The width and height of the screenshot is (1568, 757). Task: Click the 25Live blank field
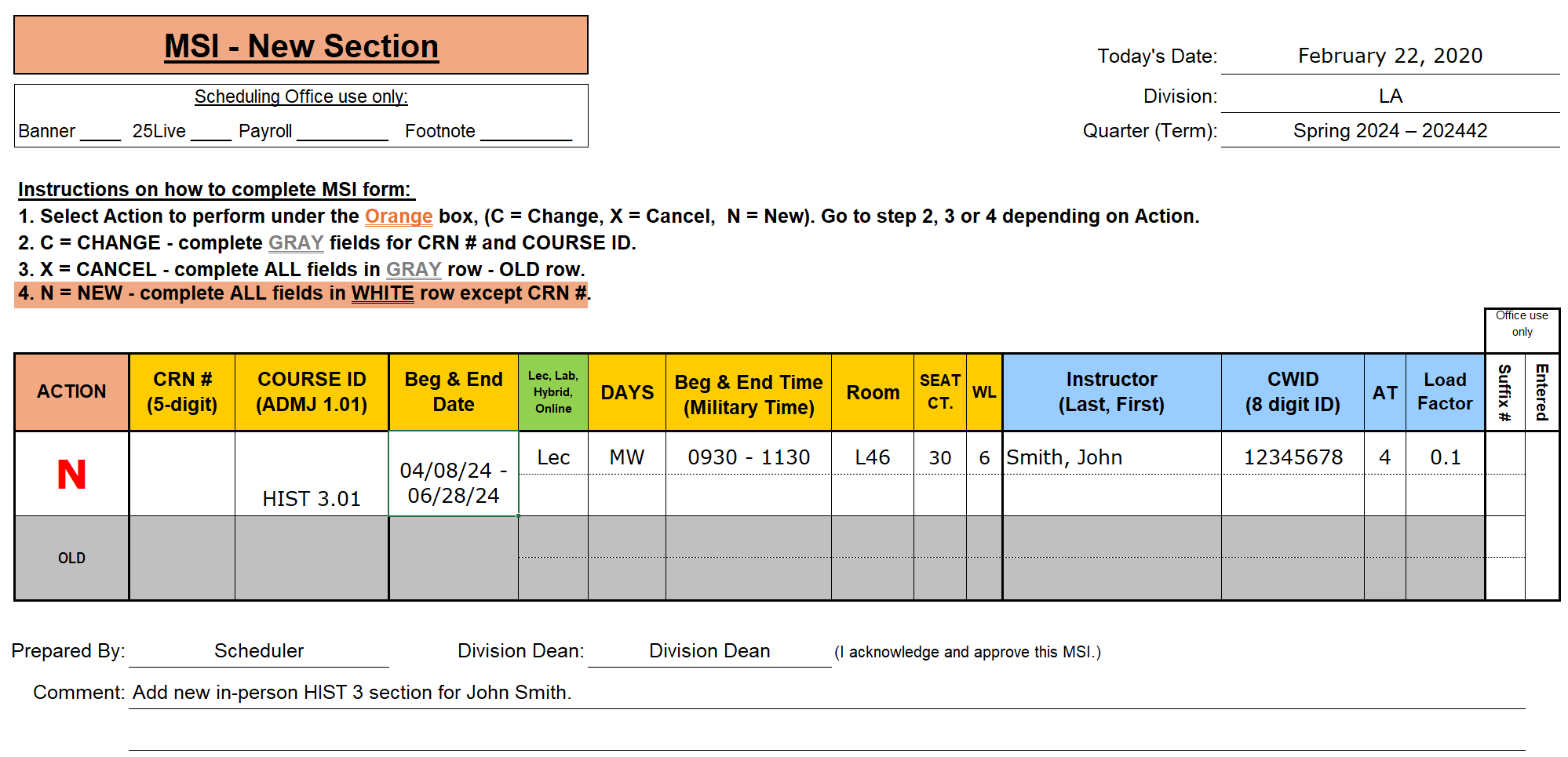211,132
